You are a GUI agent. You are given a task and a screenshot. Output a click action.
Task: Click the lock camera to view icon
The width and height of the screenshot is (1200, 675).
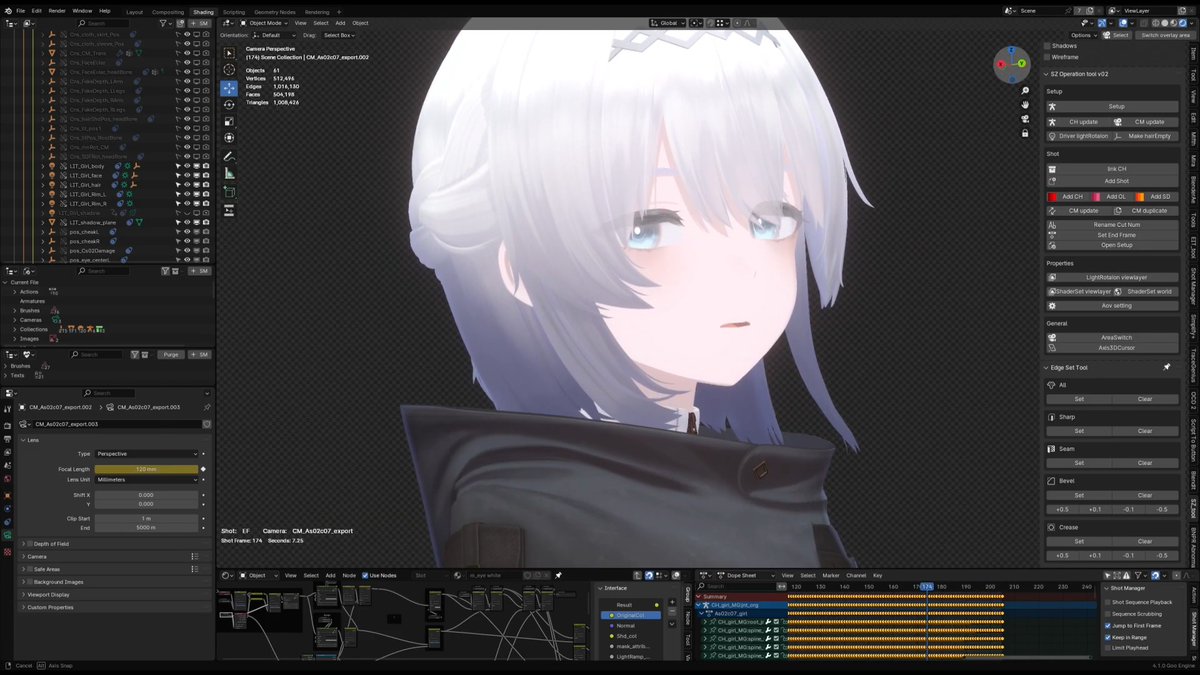[1025, 133]
